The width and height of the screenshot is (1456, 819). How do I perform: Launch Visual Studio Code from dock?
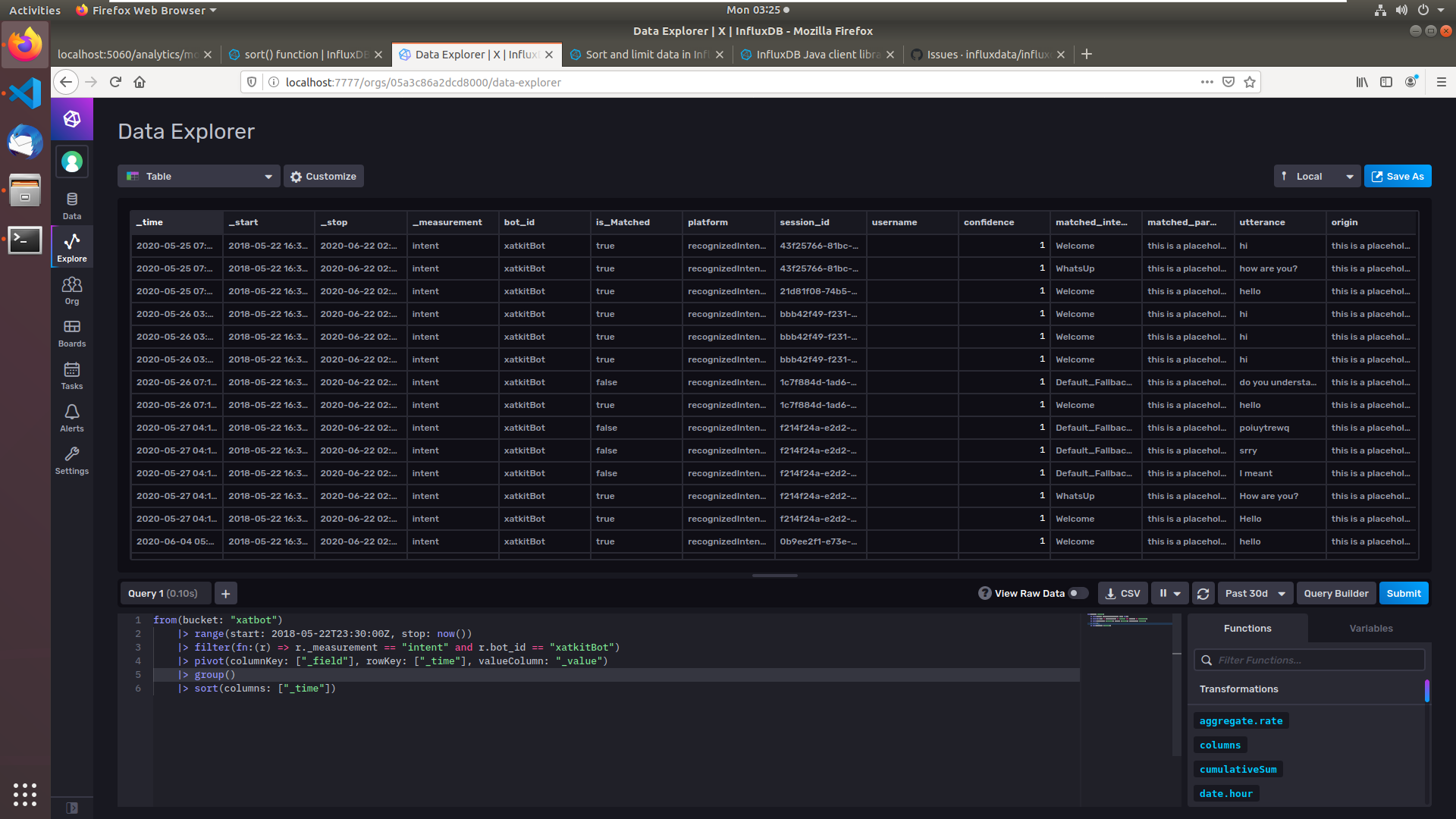(25, 94)
